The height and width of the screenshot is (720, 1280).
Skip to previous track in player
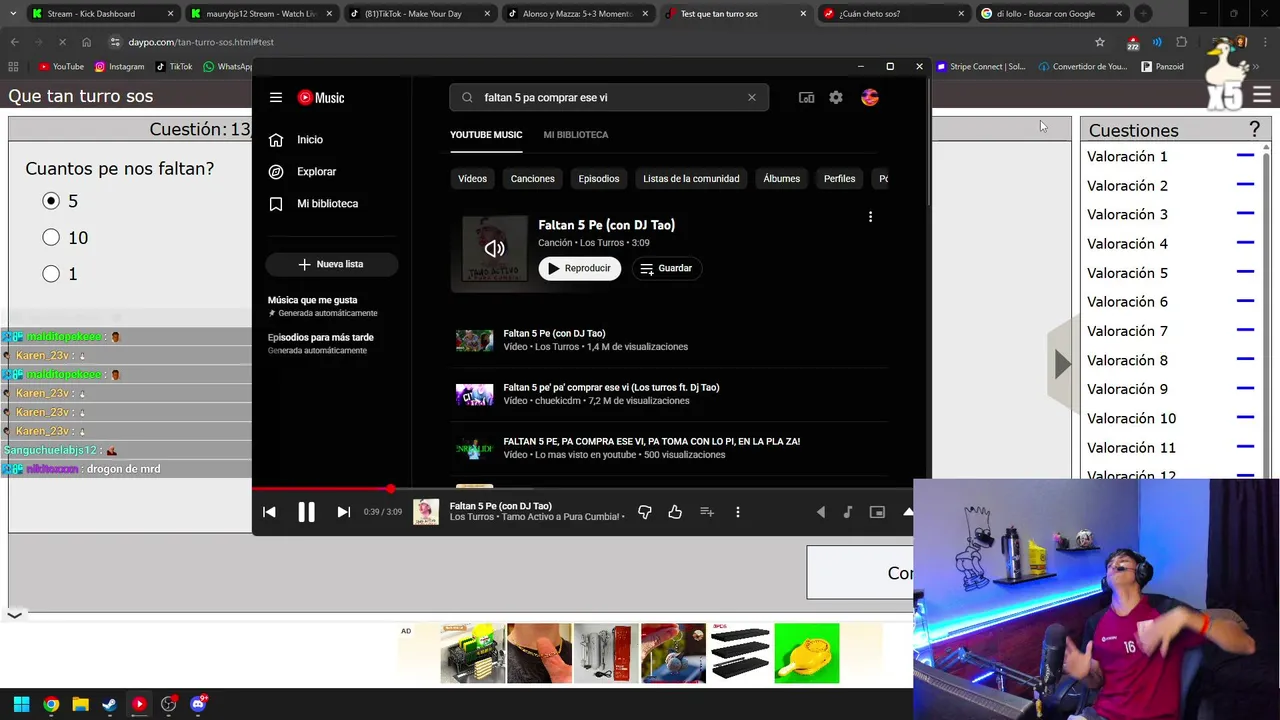pyautogui.click(x=269, y=512)
